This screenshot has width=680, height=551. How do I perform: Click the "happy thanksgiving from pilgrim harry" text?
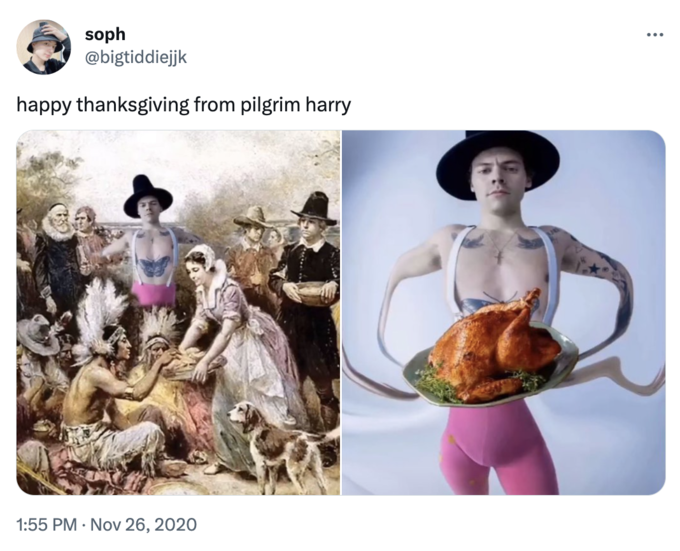point(183,105)
